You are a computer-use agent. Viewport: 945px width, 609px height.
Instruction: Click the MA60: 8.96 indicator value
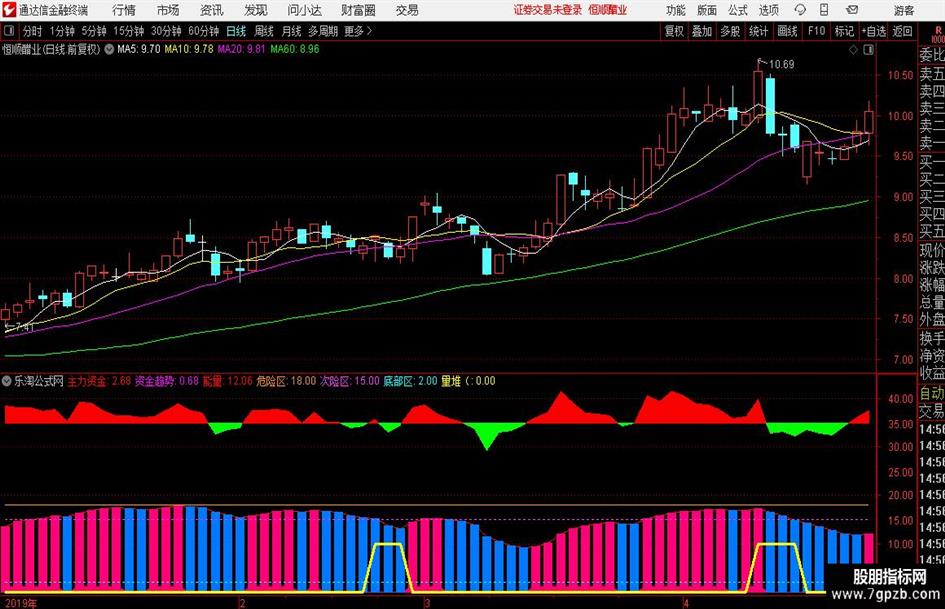295,49
